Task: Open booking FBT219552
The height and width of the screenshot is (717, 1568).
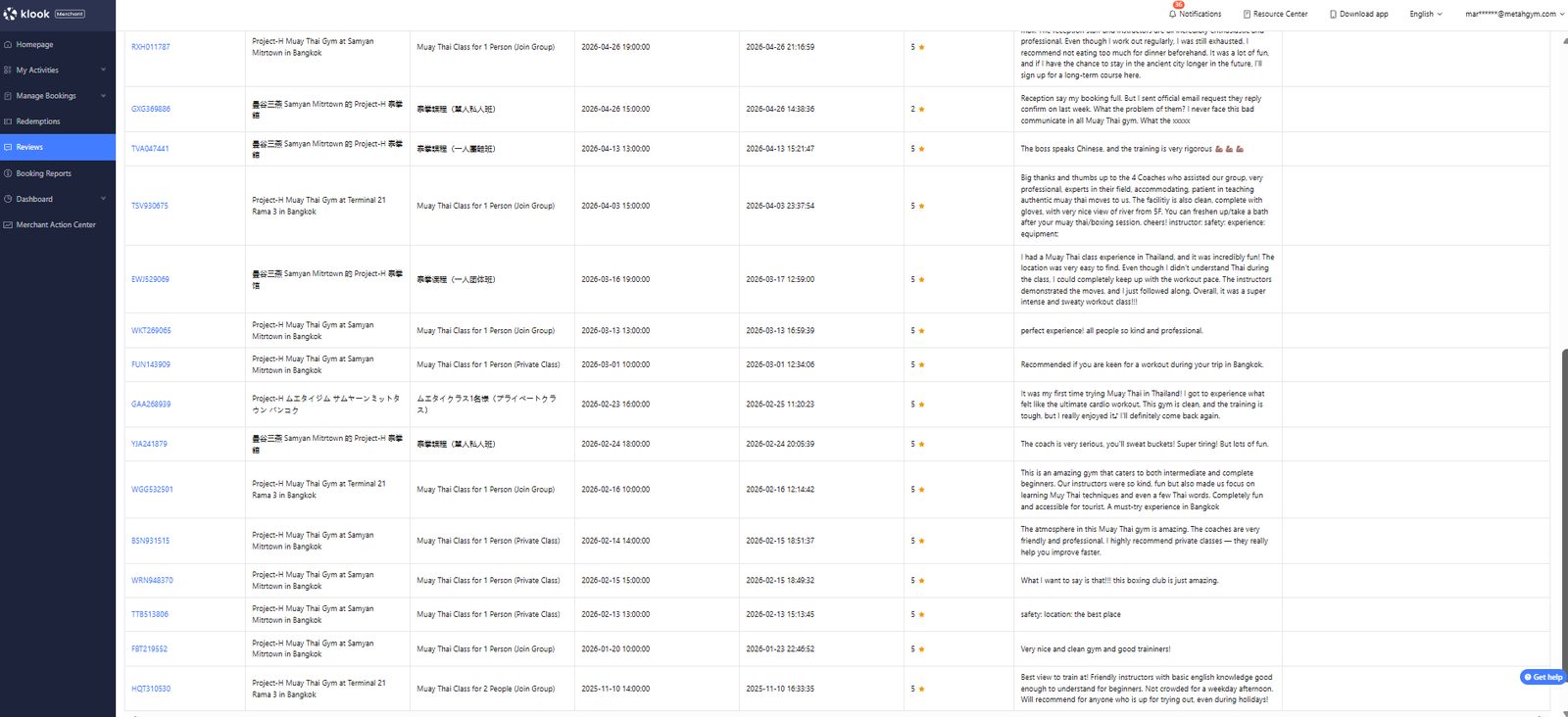Action: click(x=149, y=648)
